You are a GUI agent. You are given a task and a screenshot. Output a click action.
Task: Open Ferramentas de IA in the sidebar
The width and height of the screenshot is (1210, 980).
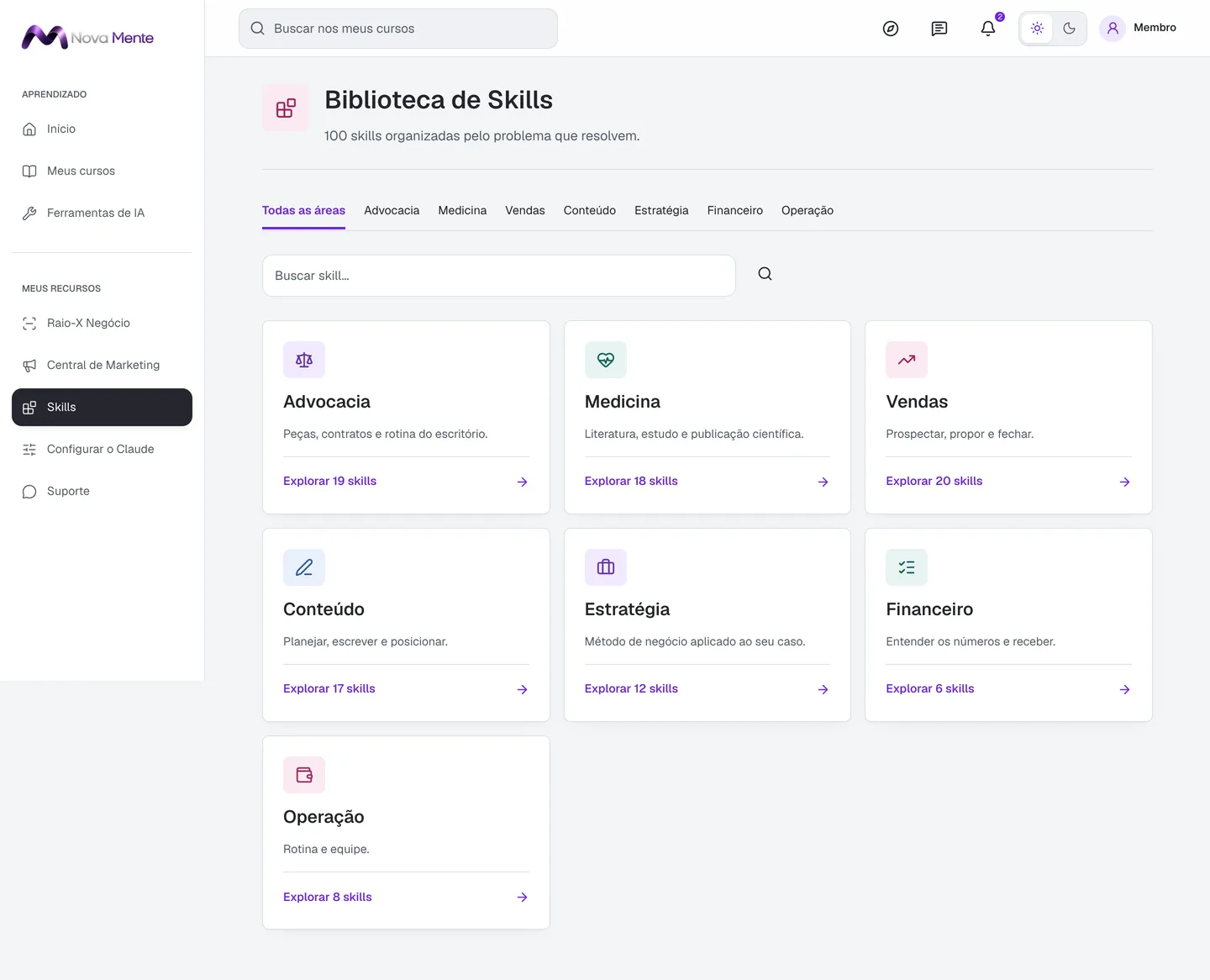click(x=102, y=213)
